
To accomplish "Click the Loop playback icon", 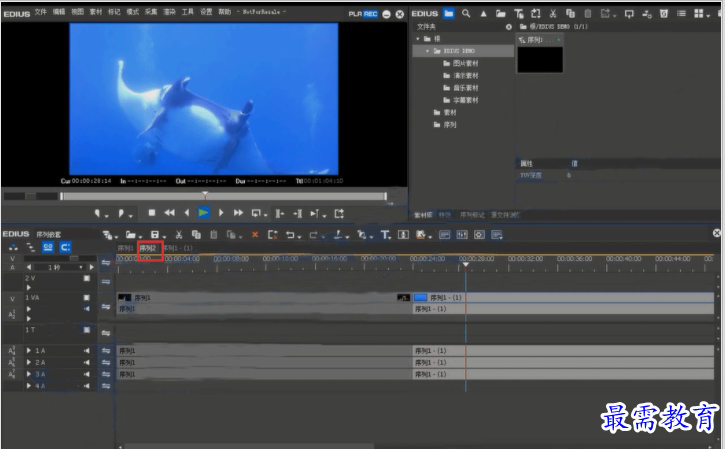I will 256,213.
